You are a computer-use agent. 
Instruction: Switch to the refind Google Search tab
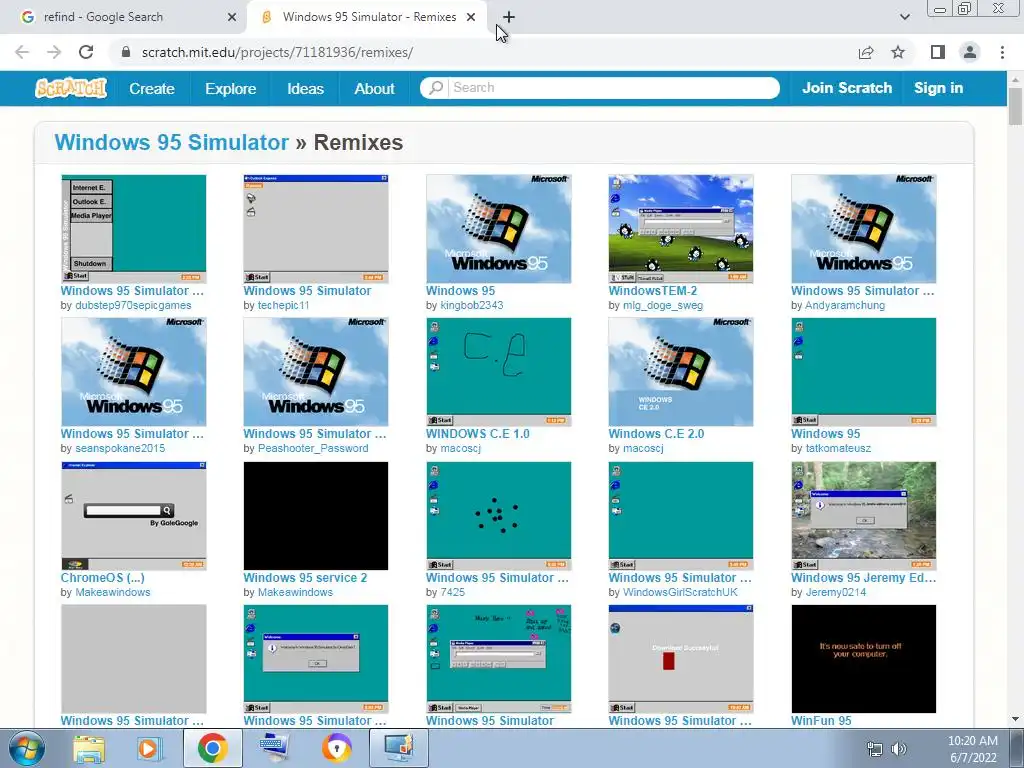123,17
